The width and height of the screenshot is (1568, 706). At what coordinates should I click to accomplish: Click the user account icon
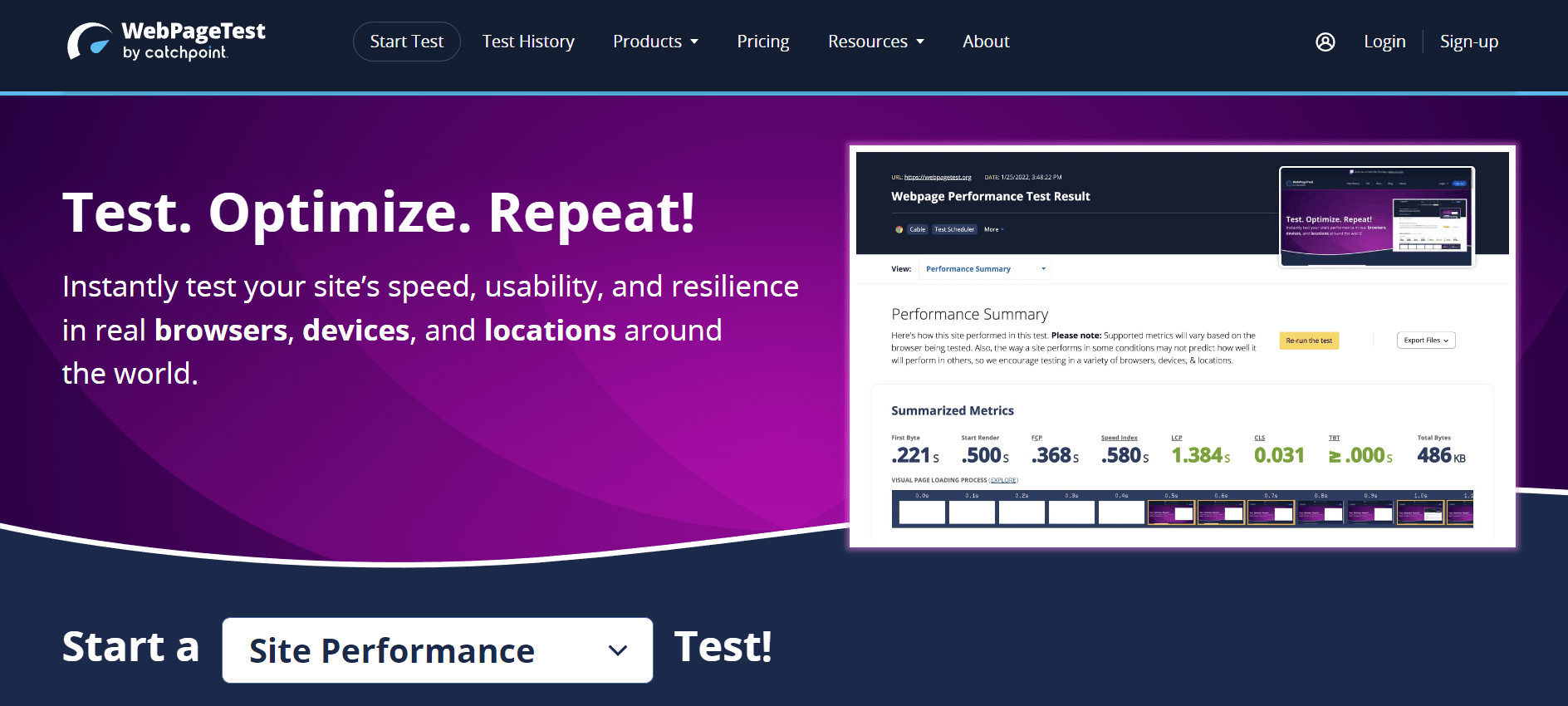tap(1325, 42)
